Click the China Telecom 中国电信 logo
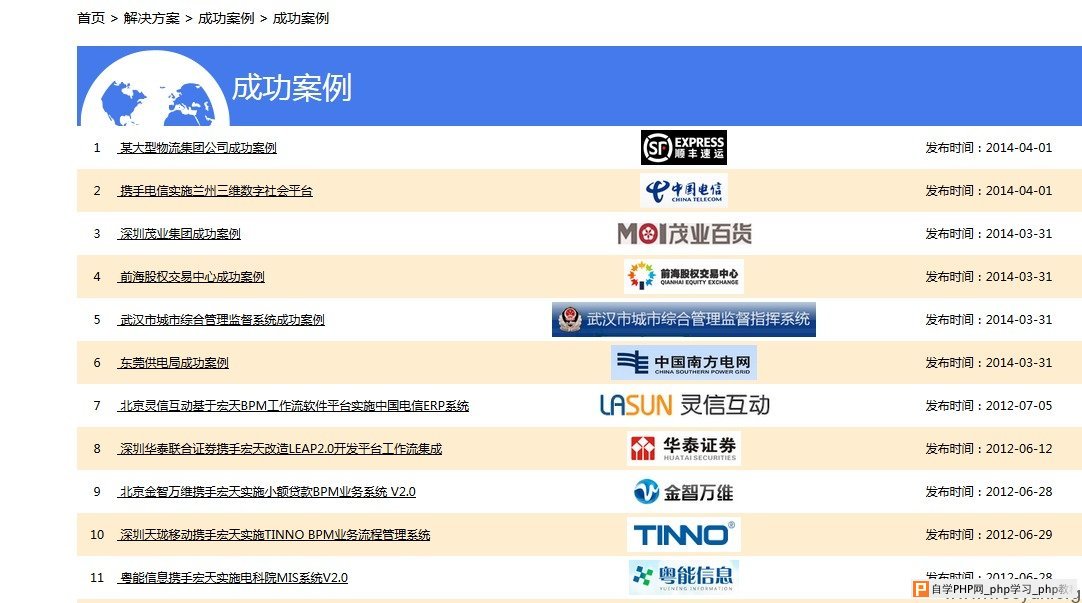Screen dimensions: 1082x603 point(684,190)
